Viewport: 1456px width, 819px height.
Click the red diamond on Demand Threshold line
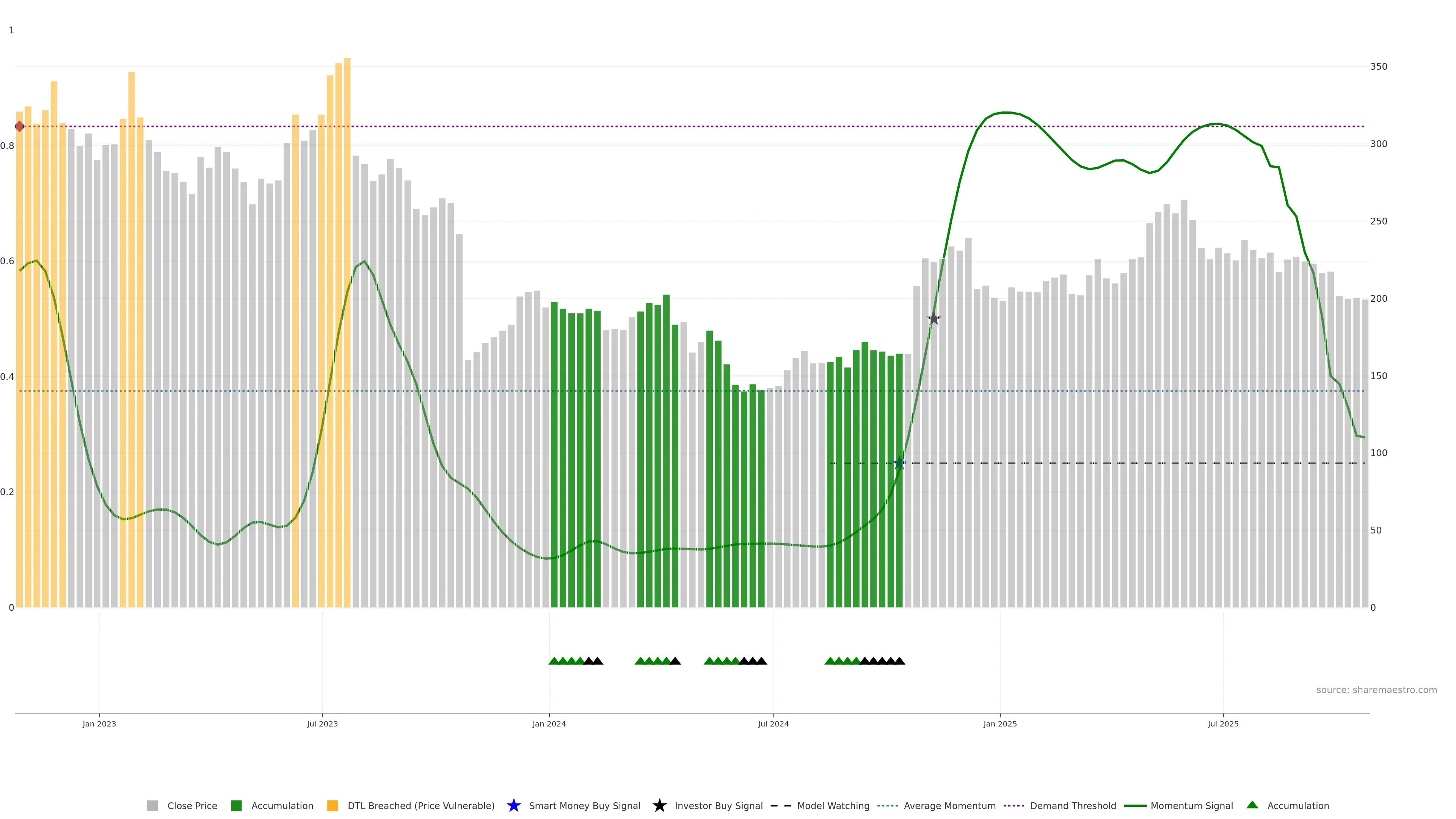point(20,127)
